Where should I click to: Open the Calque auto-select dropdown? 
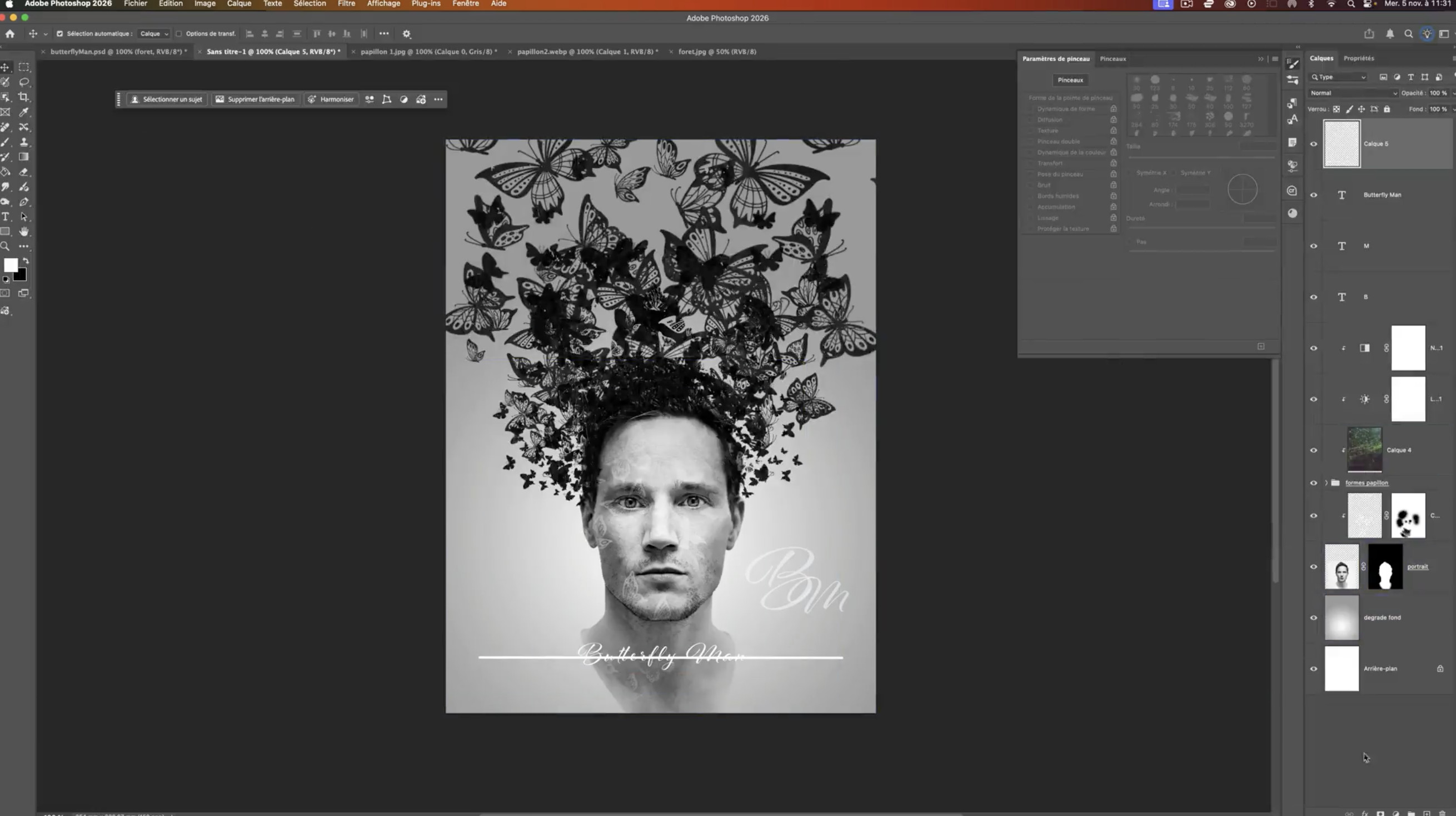click(154, 34)
